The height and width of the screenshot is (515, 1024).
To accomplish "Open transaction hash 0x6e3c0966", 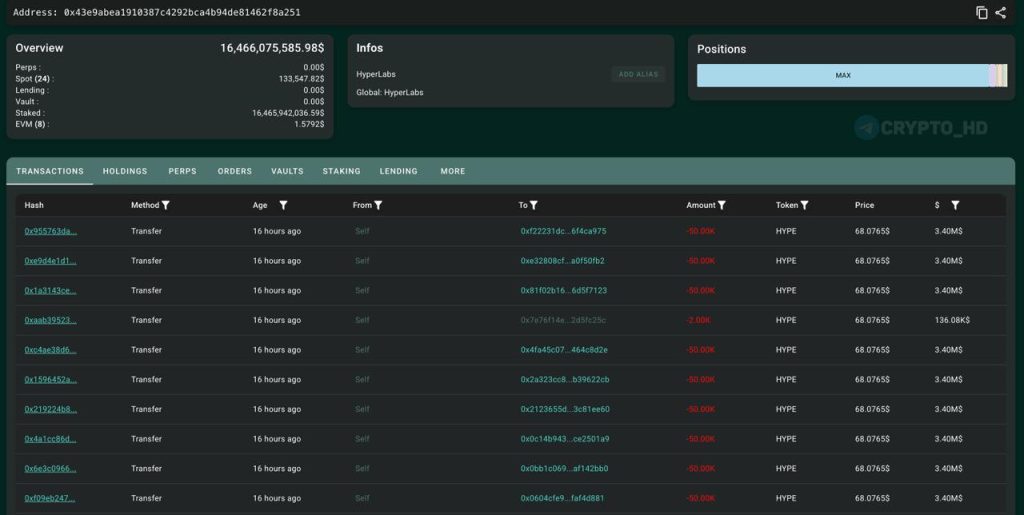I will [50, 469].
